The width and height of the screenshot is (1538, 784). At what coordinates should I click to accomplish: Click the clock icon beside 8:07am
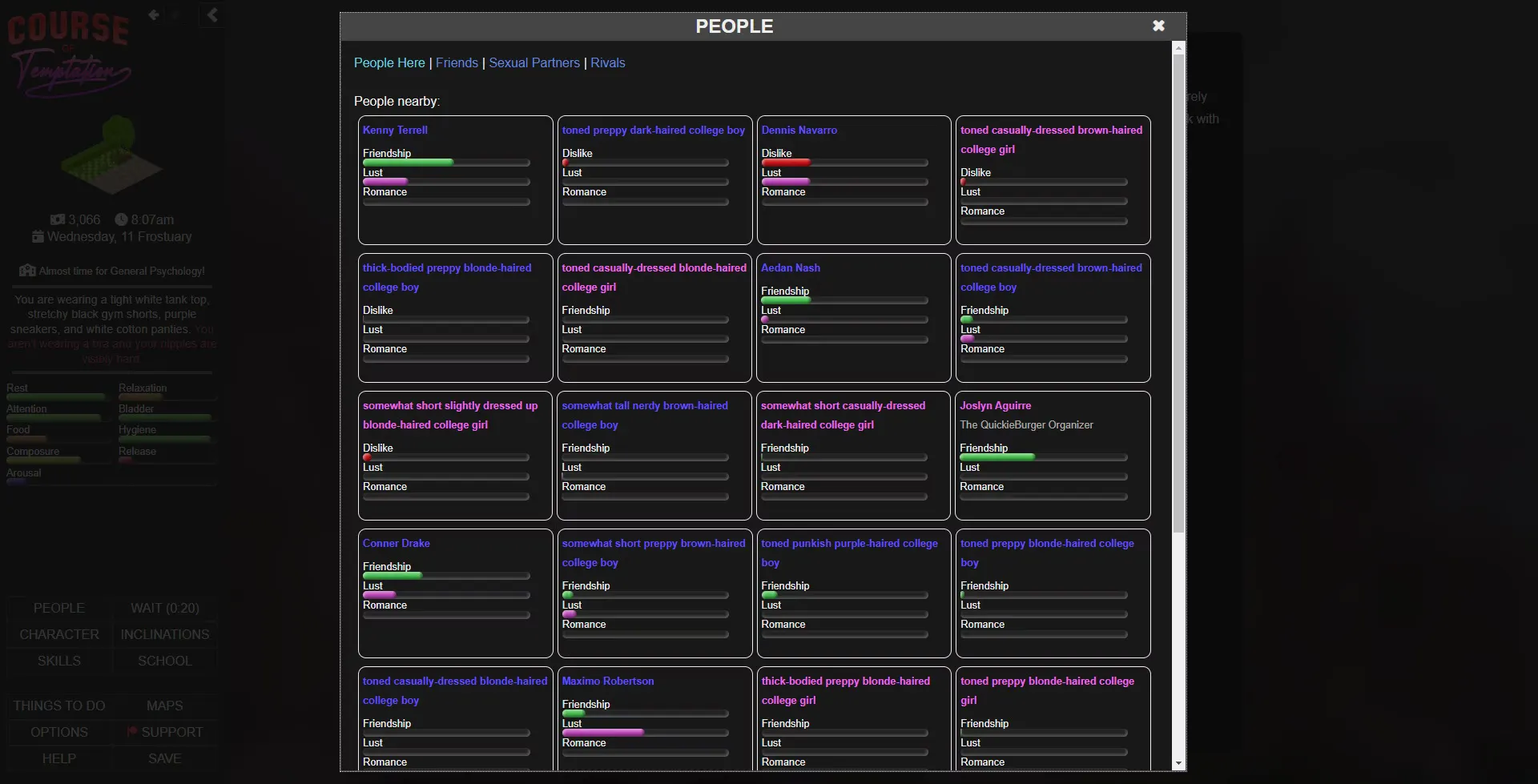click(121, 219)
